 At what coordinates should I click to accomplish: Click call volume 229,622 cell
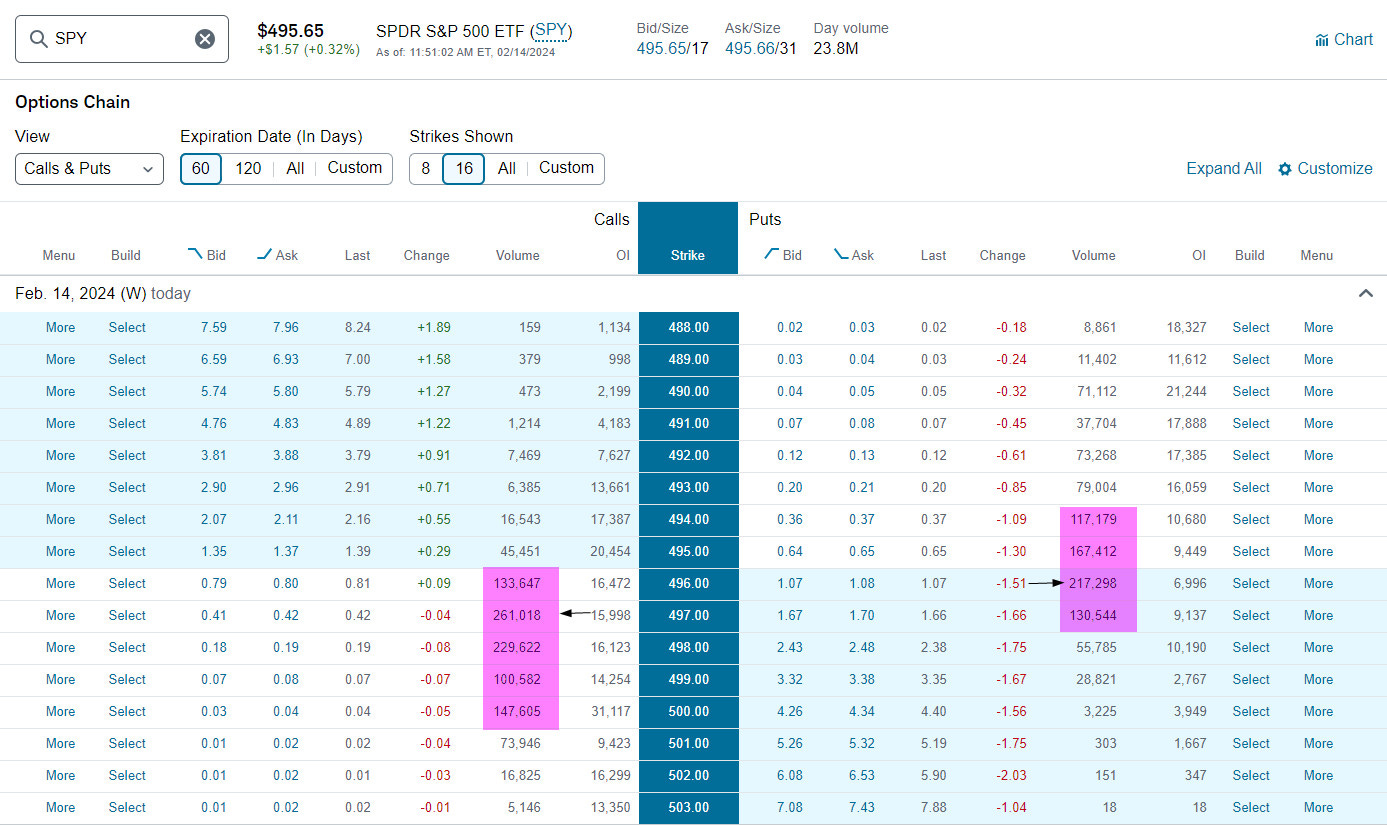pos(517,647)
